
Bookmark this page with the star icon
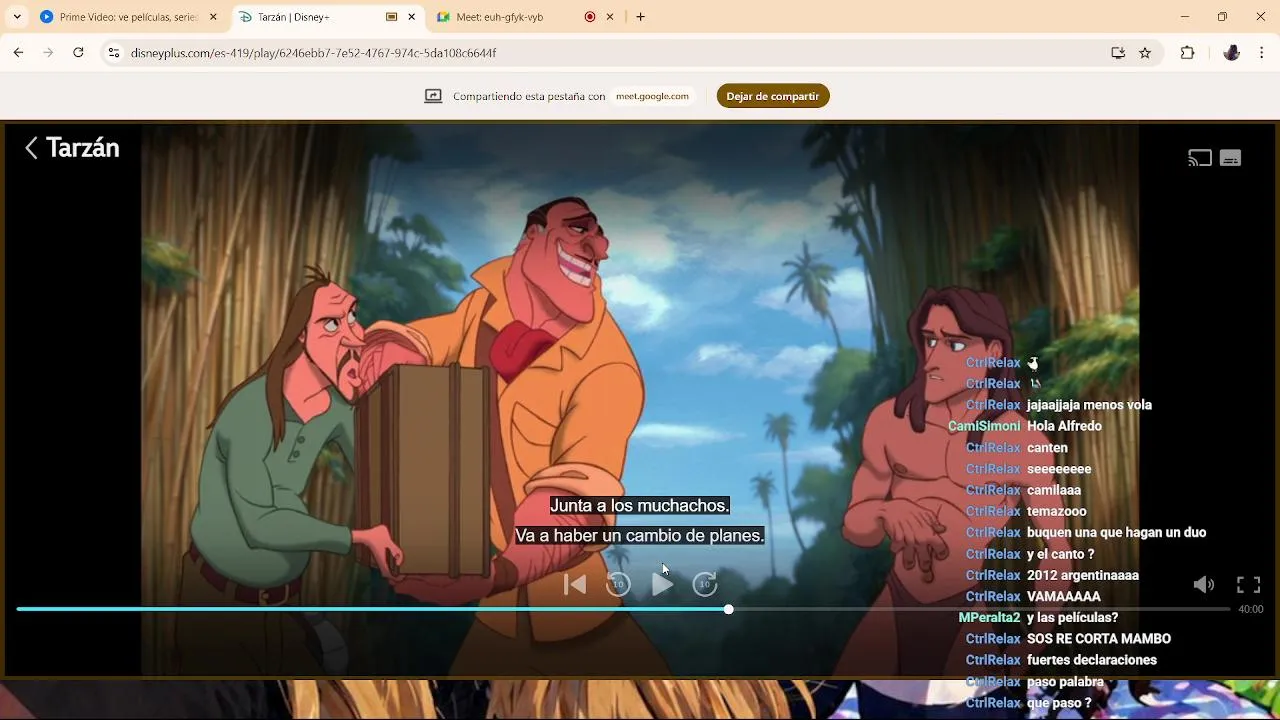1145,53
